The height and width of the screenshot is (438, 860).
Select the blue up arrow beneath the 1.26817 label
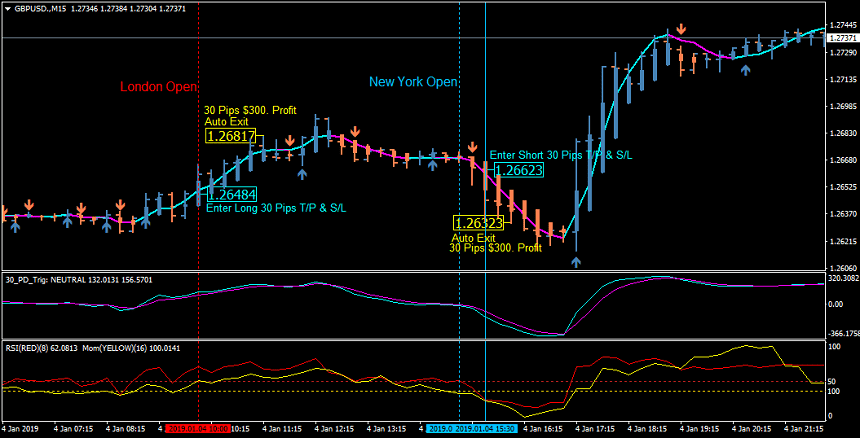tap(302, 174)
